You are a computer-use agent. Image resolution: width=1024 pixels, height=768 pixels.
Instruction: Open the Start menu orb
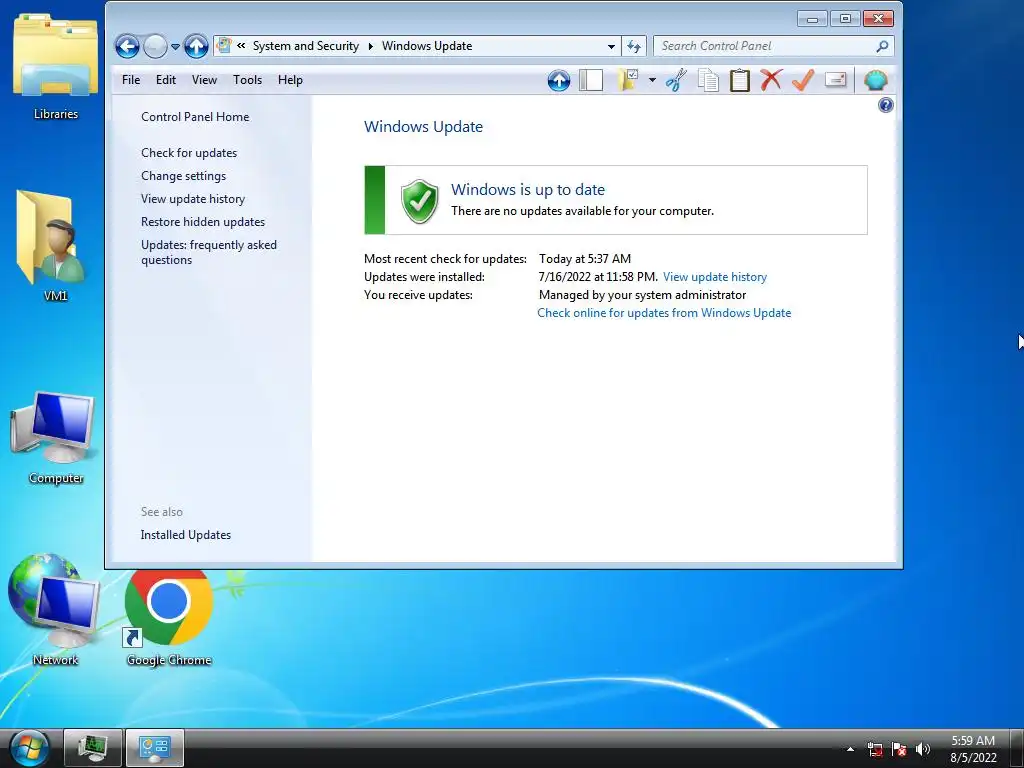pos(27,748)
